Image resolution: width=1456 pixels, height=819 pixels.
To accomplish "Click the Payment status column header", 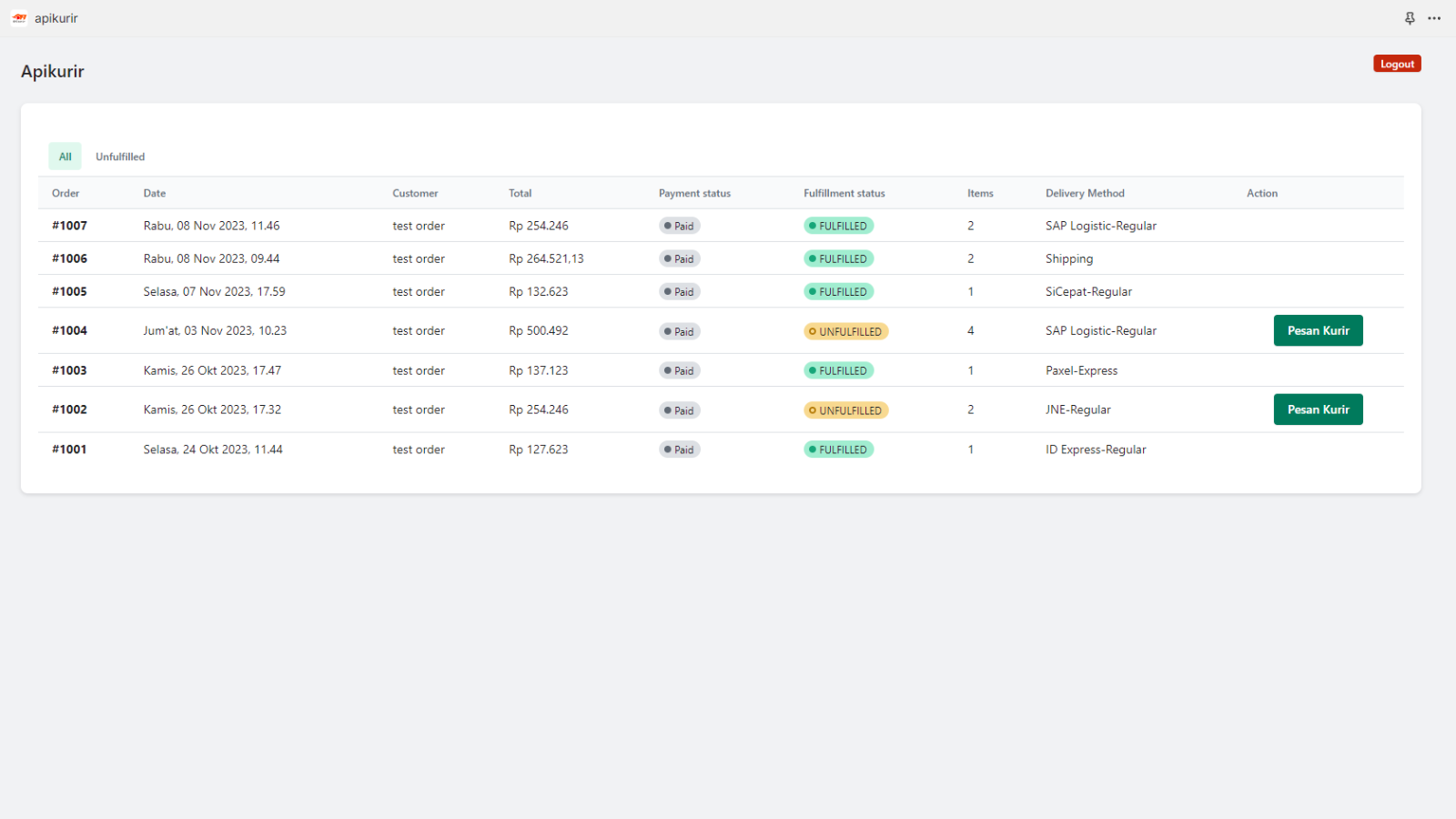I will tap(694, 193).
